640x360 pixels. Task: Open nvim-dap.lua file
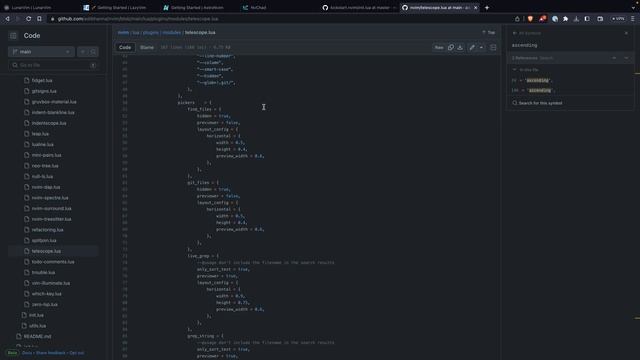tap(46, 187)
